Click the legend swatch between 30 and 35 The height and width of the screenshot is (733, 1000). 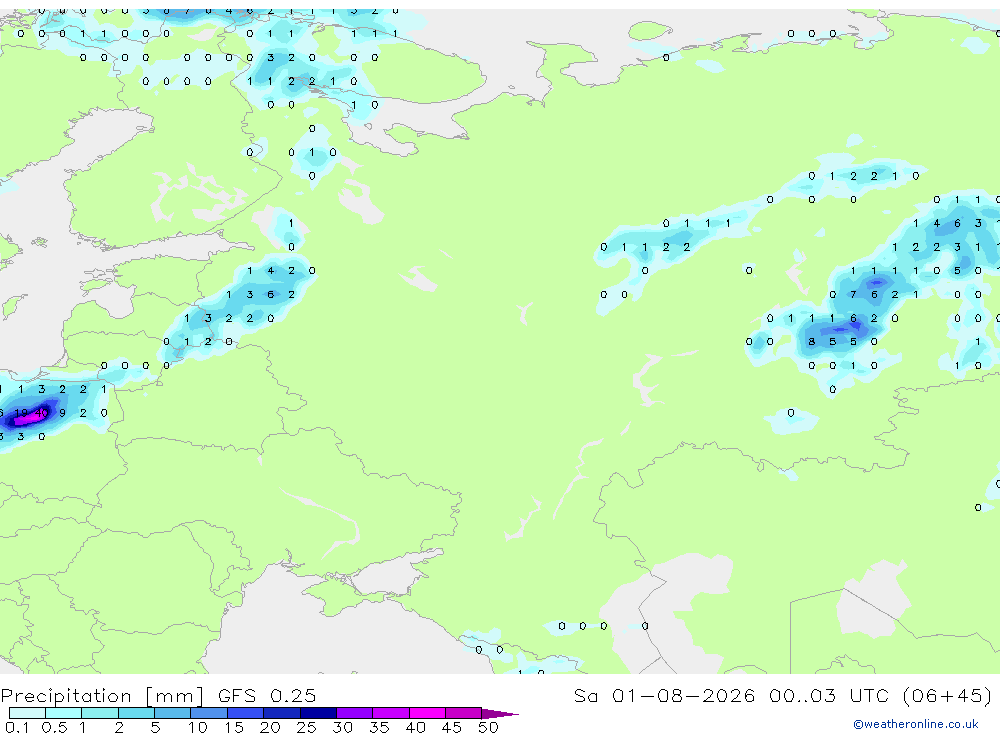[x=355, y=713]
